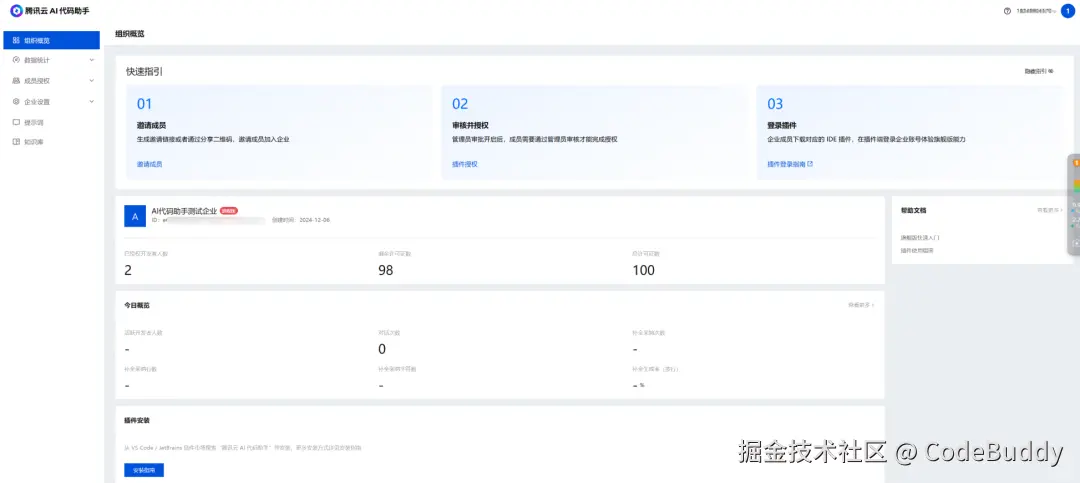The height and width of the screenshot is (483, 1080).
Task: Click the 审核并授权 card title
Action: [470, 126]
